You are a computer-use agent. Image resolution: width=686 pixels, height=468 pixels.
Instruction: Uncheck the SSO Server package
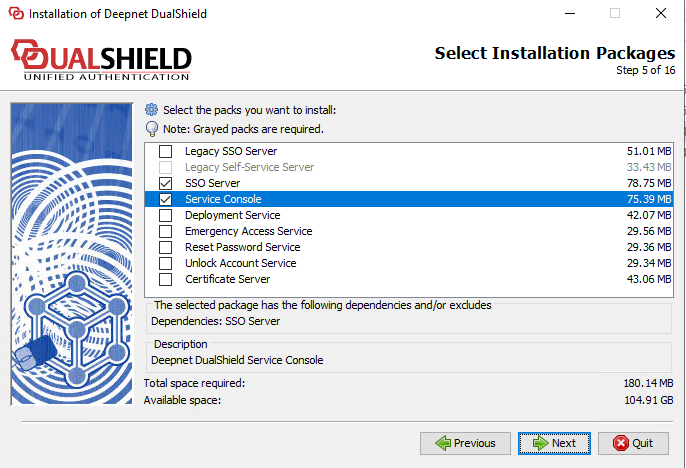point(166,183)
